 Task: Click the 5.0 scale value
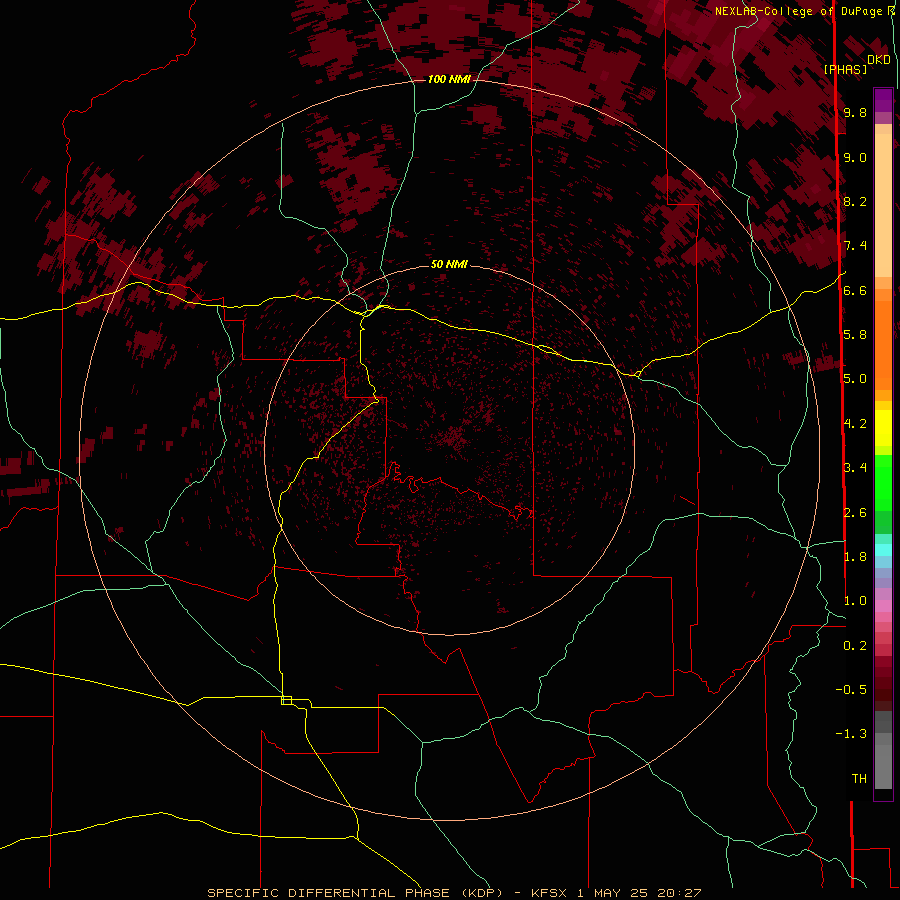[855, 379]
